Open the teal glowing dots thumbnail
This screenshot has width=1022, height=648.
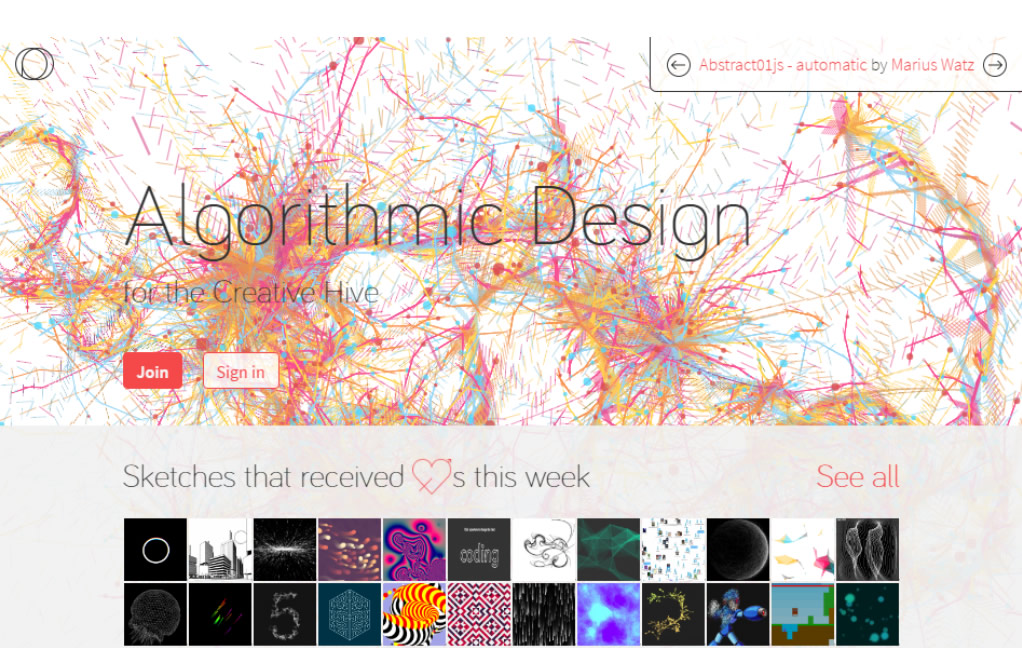(868, 614)
